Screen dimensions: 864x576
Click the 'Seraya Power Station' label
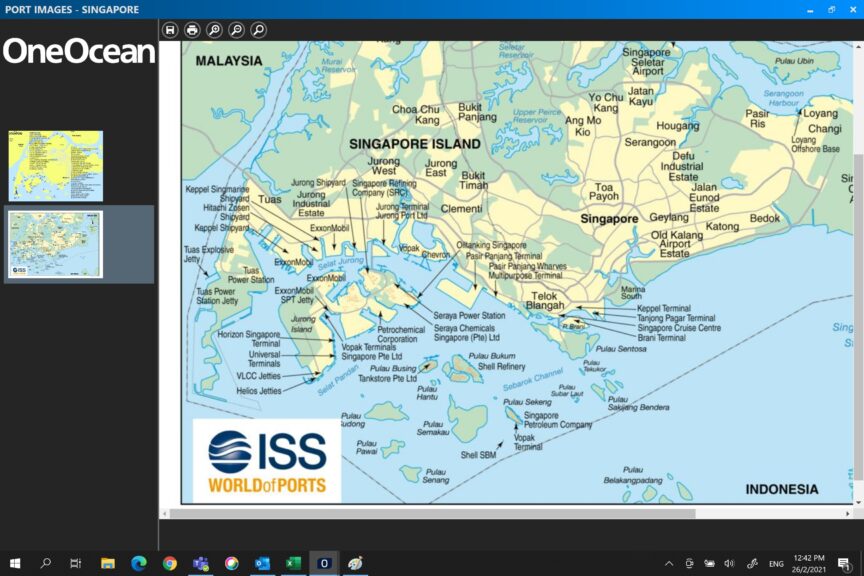click(469, 316)
